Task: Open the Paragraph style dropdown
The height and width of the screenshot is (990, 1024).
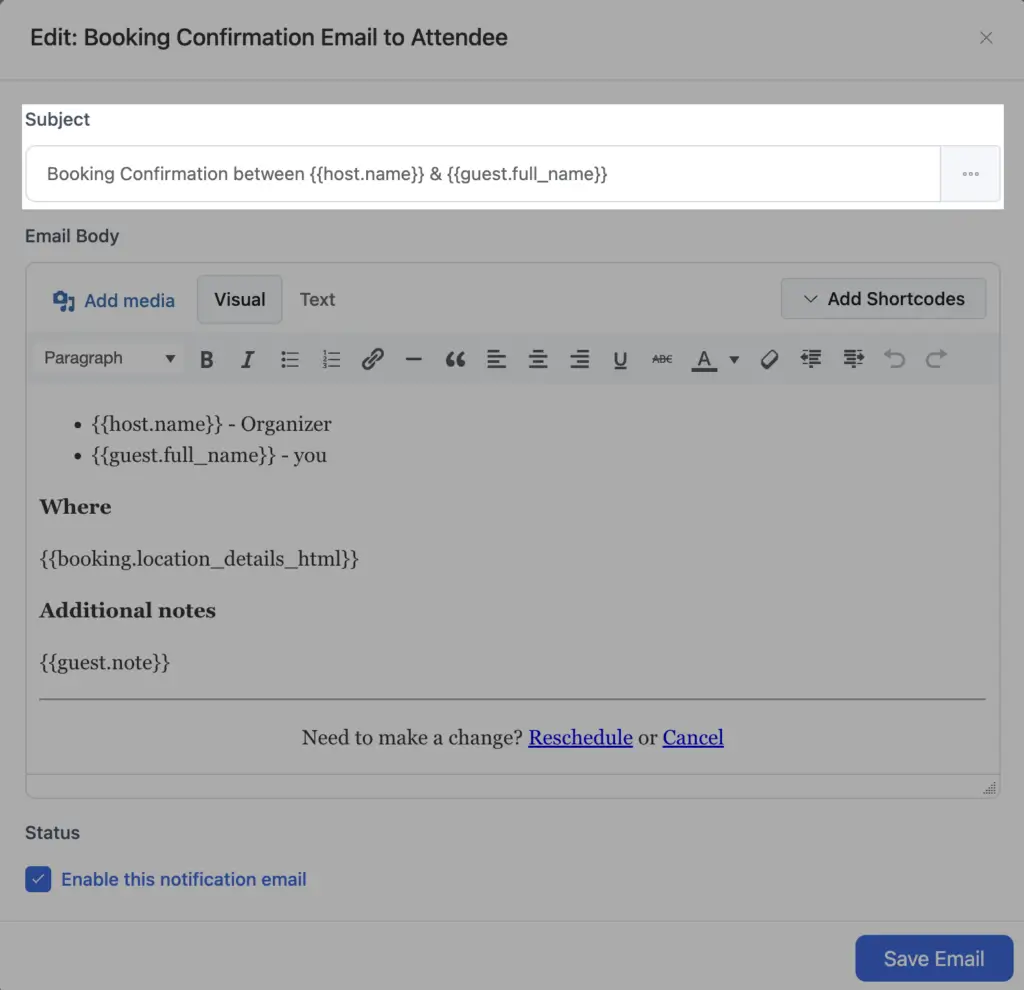Action: [107, 358]
